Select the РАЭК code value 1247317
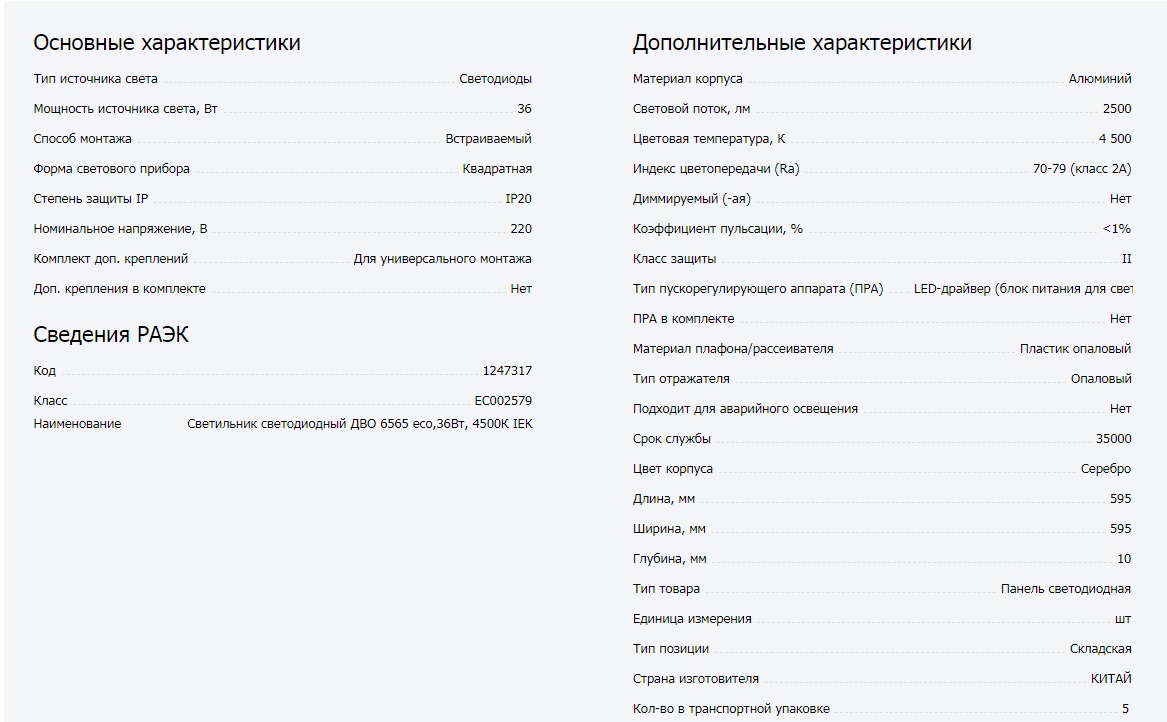This screenshot has width=1167, height=722. [507, 370]
